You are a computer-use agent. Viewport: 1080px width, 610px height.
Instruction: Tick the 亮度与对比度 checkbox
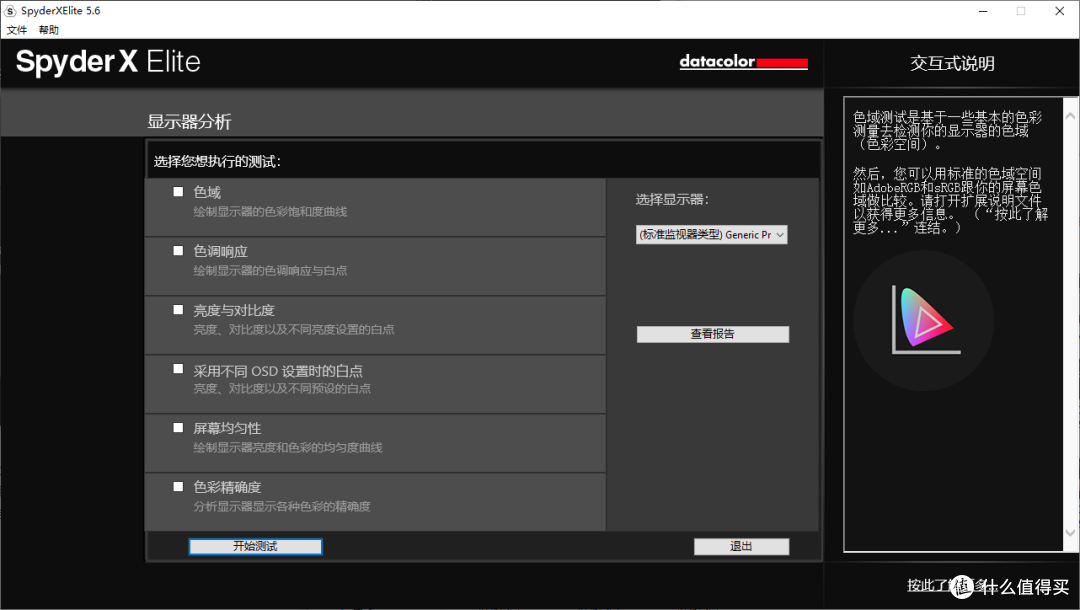click(178, 310)
